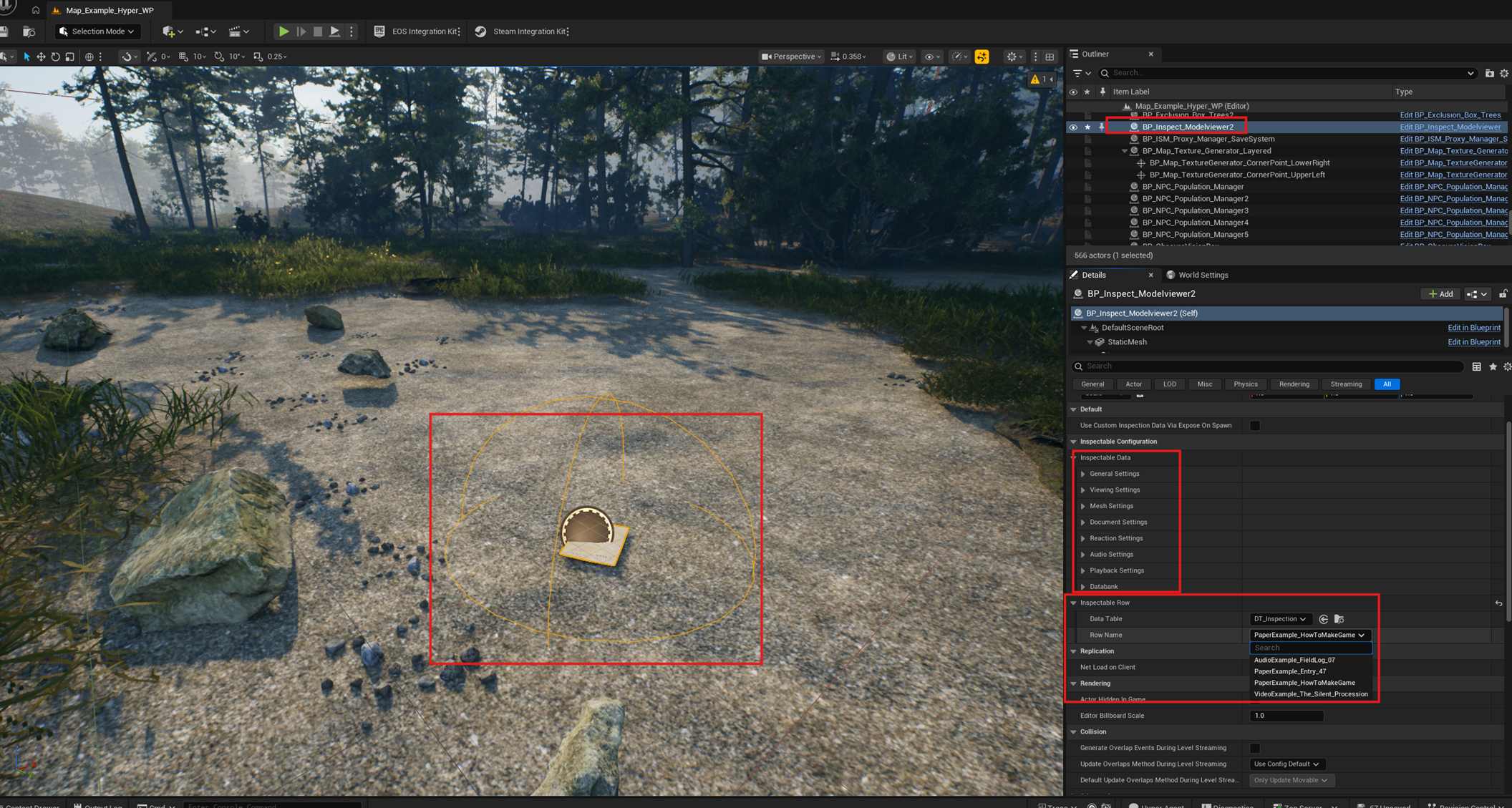Choose VideoExample_The_Silent_Procession row option
The image size is (1512, 808).
pyautogui.click(x=1311, y=694)
